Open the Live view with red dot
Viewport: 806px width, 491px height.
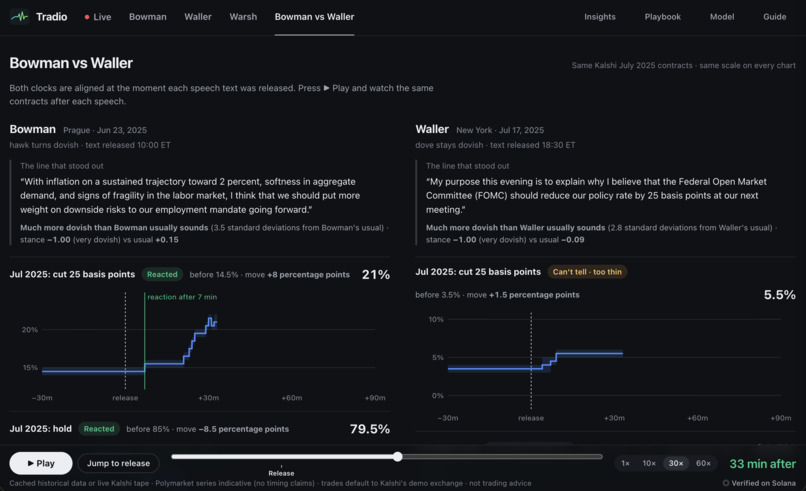click(x=98, y=17)
